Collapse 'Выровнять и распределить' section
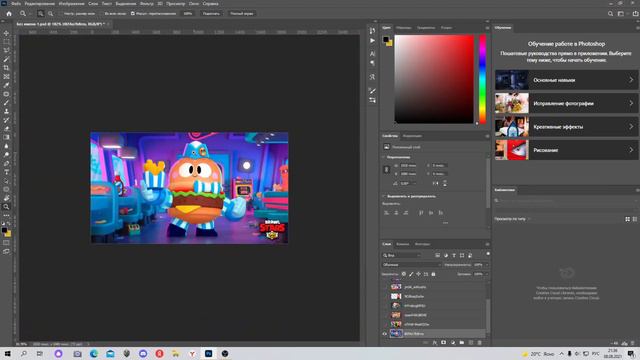This screenshot has height=360, width=640. 384,196
